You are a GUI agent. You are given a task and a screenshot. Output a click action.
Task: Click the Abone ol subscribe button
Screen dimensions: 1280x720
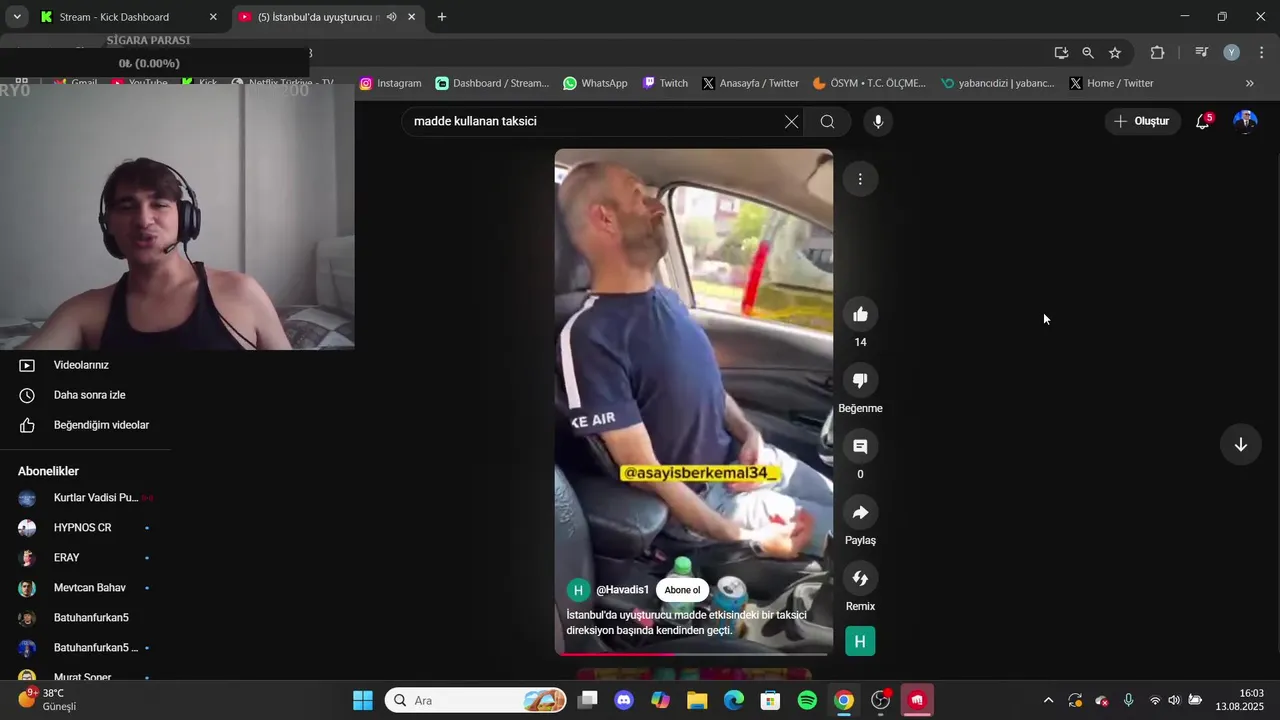(x=682, y=590)
